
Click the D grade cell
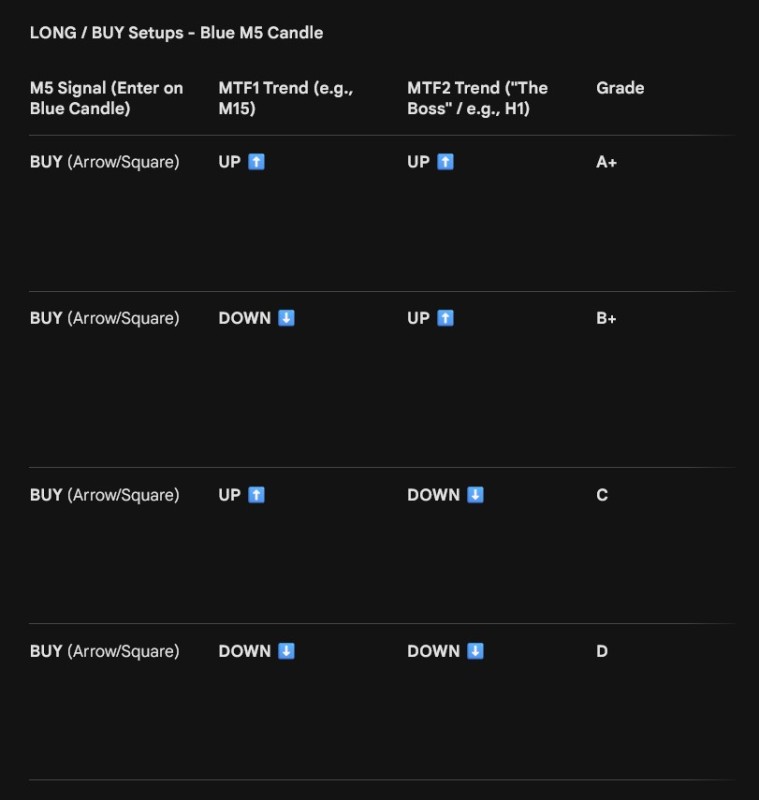tap(602, 651)
